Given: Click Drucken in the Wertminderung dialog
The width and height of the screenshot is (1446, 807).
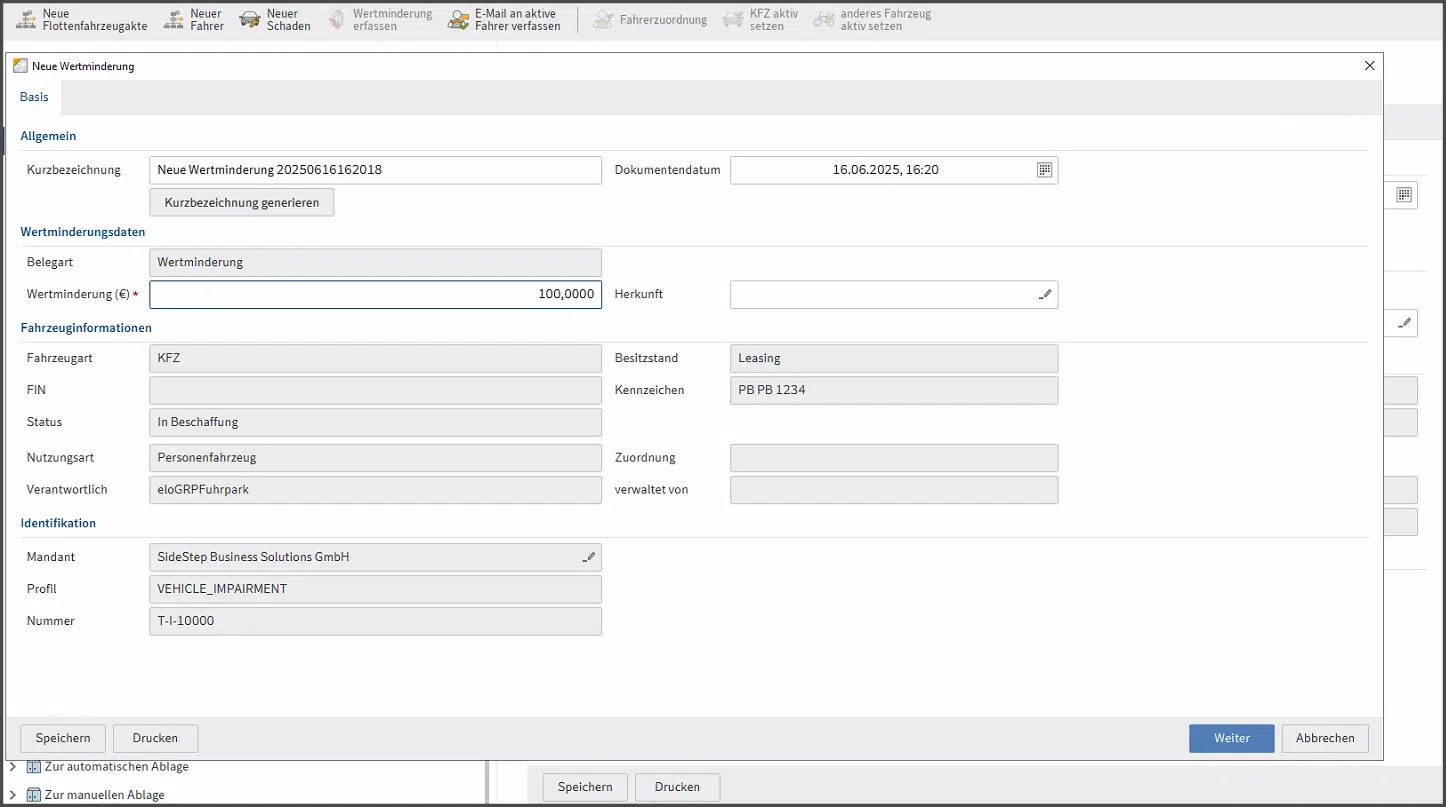Looking at the screenshot, I should coord(155,738).
